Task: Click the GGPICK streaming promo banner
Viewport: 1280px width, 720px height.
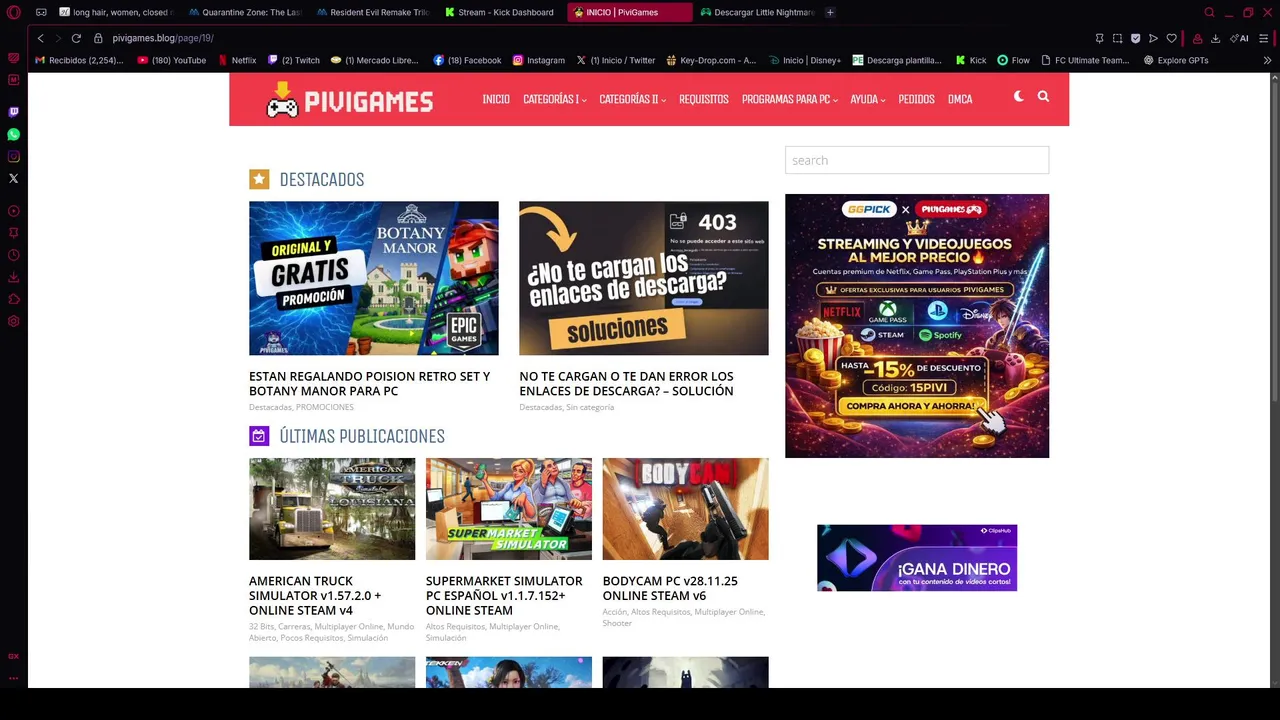Action: pos(917,326)
